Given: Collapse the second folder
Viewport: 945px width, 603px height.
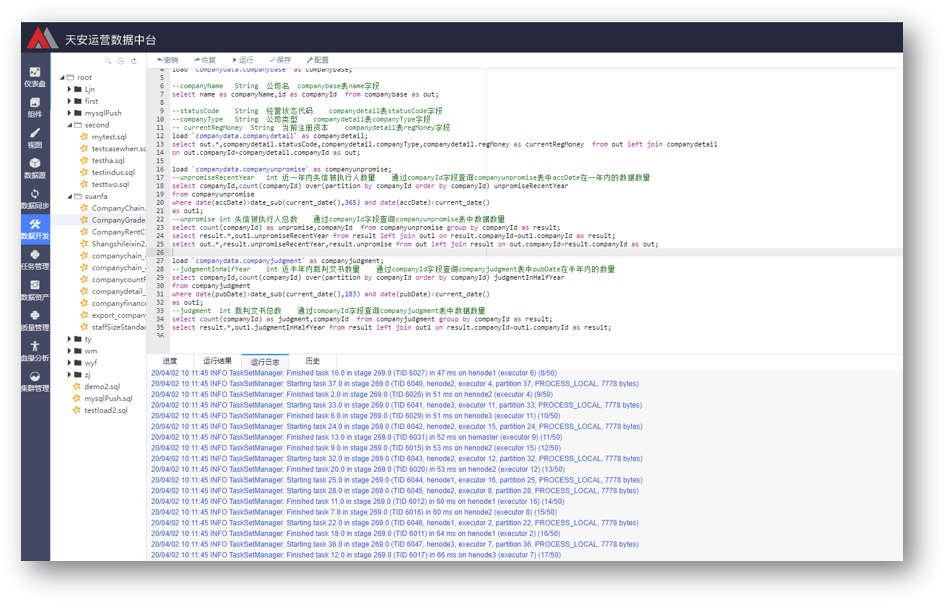Looking at the screenshot, I should coord(70,125).
